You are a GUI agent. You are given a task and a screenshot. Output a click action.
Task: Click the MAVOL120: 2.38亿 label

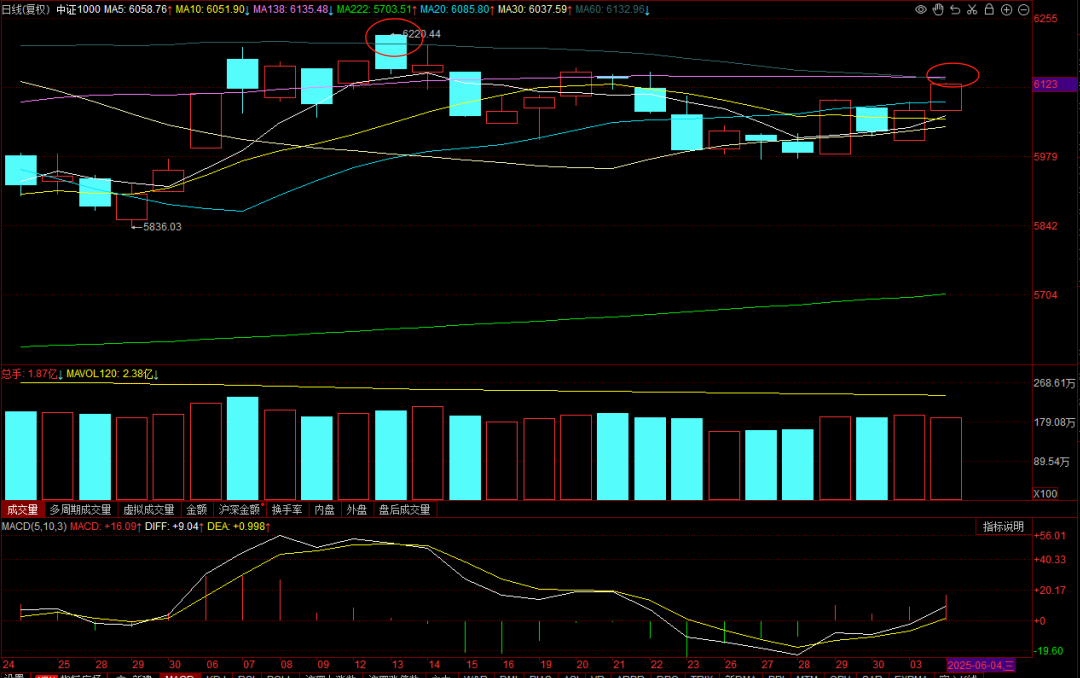(x=112, y=374)
